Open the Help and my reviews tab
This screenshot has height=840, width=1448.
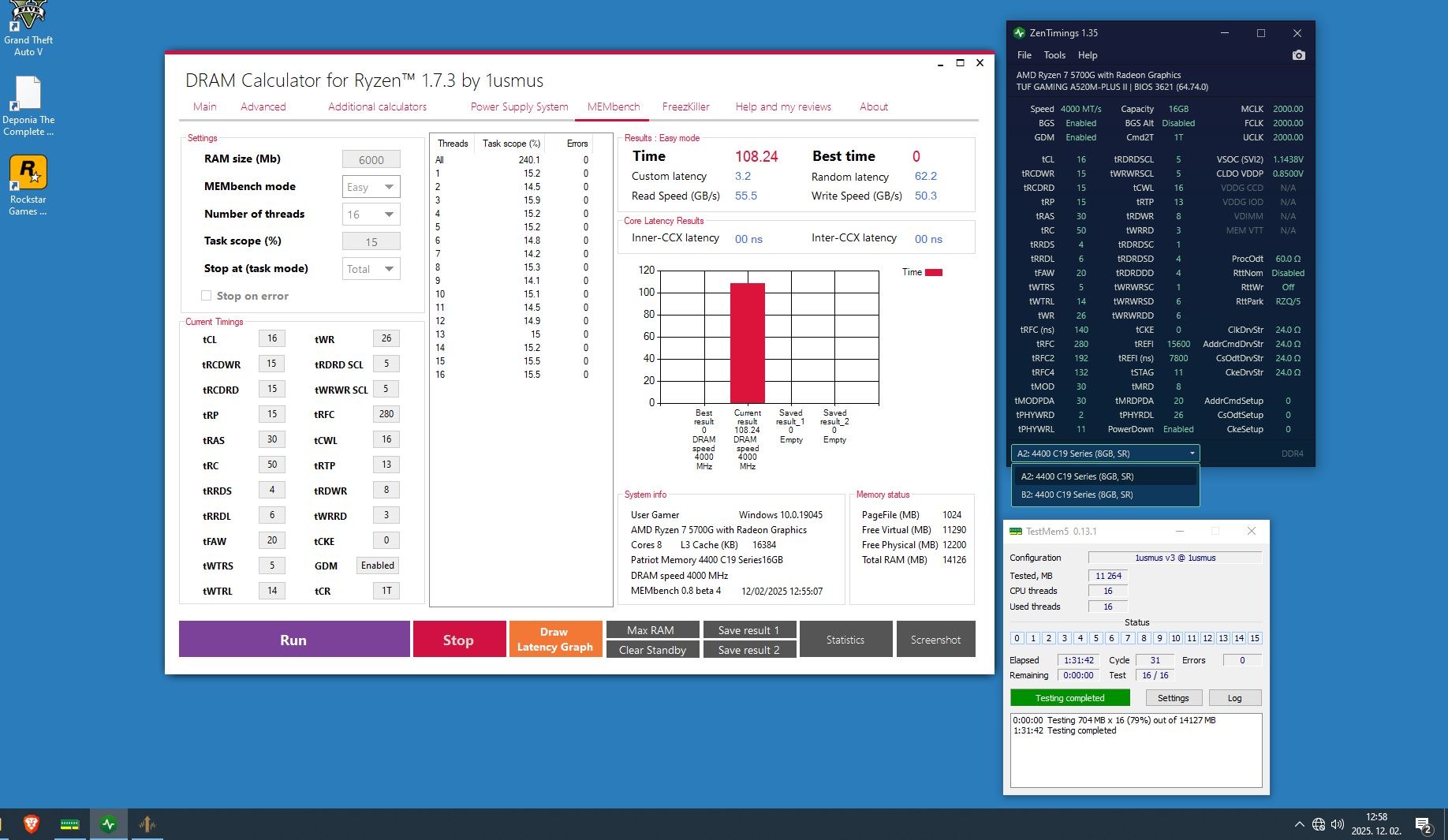coord(783,106)
